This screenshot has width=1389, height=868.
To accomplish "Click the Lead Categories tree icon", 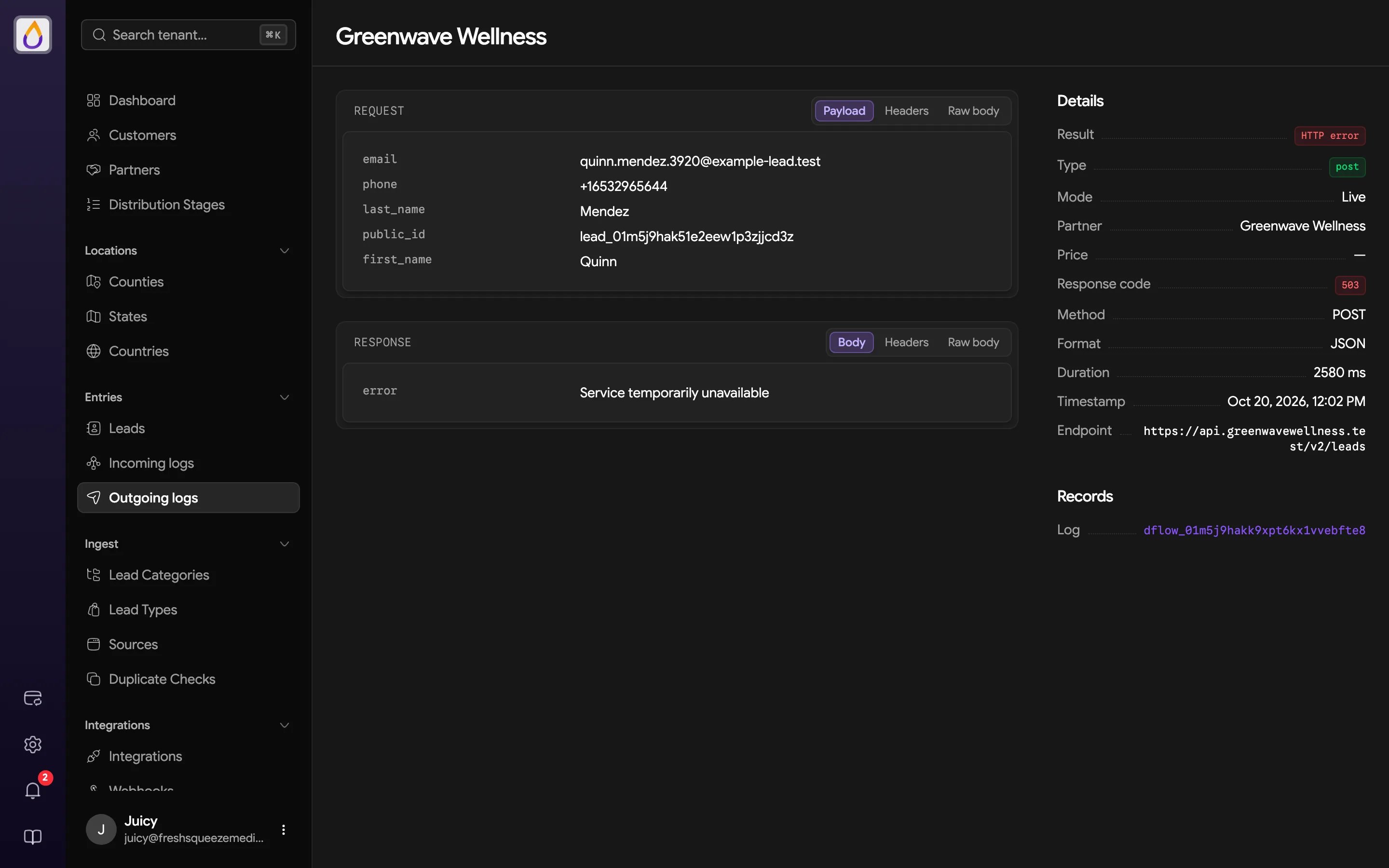I will 94,575.
